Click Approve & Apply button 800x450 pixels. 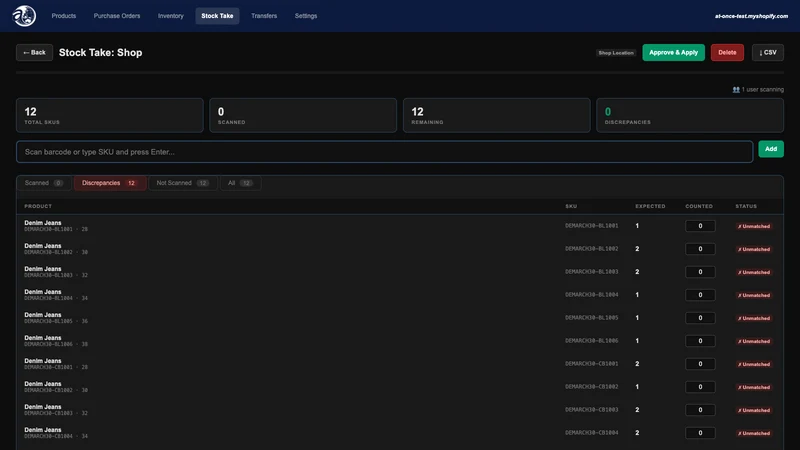pyautogui.click(x=673, y=53)
